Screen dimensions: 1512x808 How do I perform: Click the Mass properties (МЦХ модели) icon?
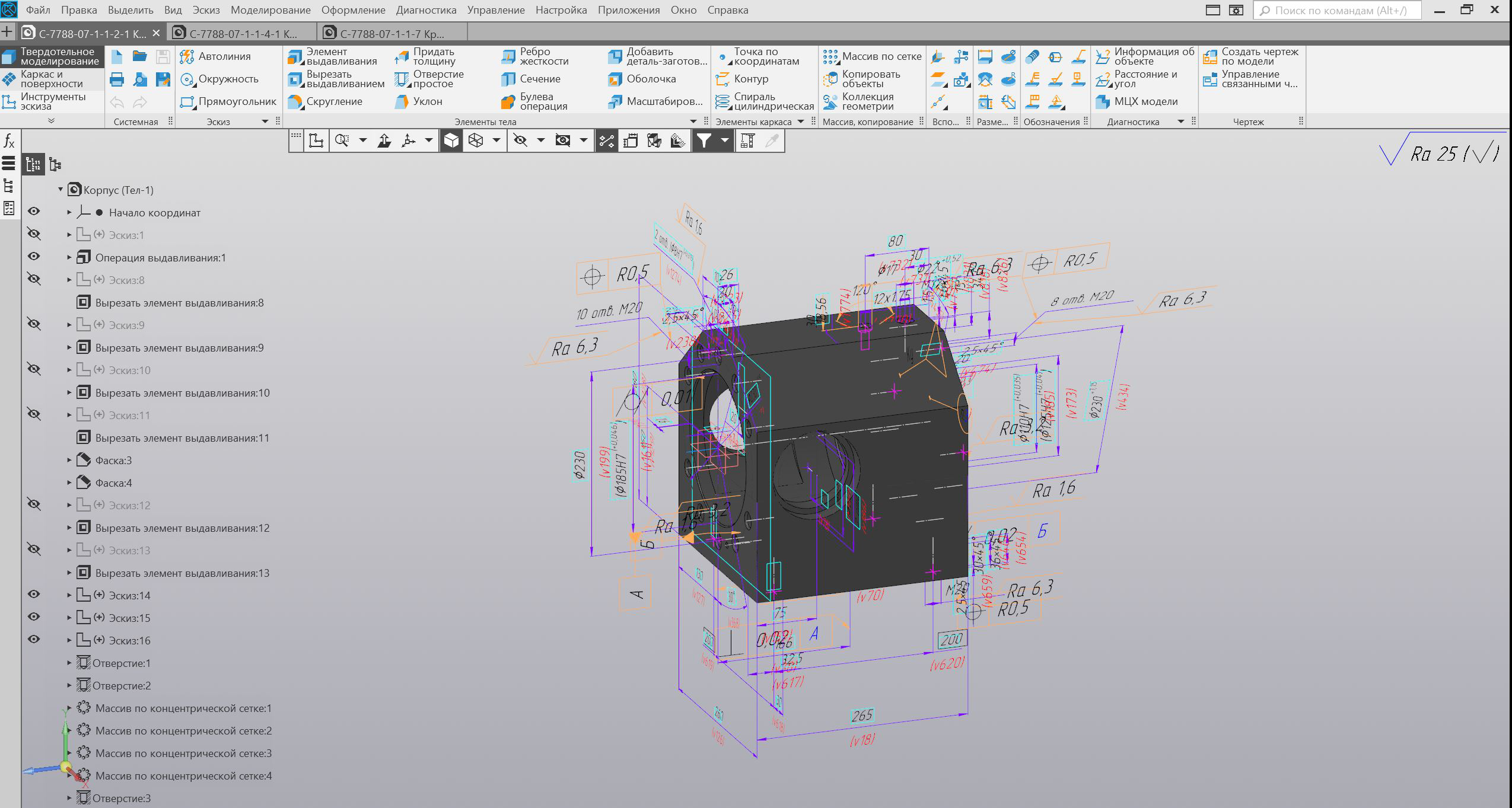pos(1103,102)
